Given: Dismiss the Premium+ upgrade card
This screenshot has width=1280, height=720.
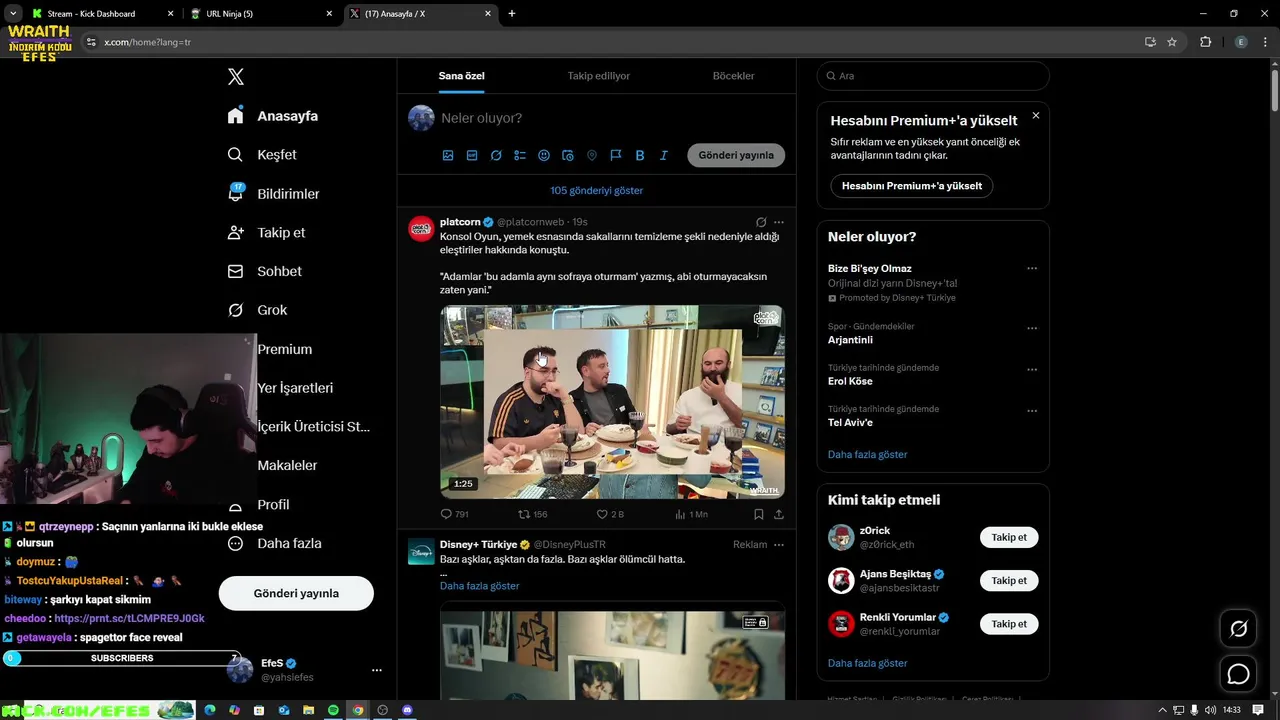Looking at the screenshot, I should click(1035, 116).
